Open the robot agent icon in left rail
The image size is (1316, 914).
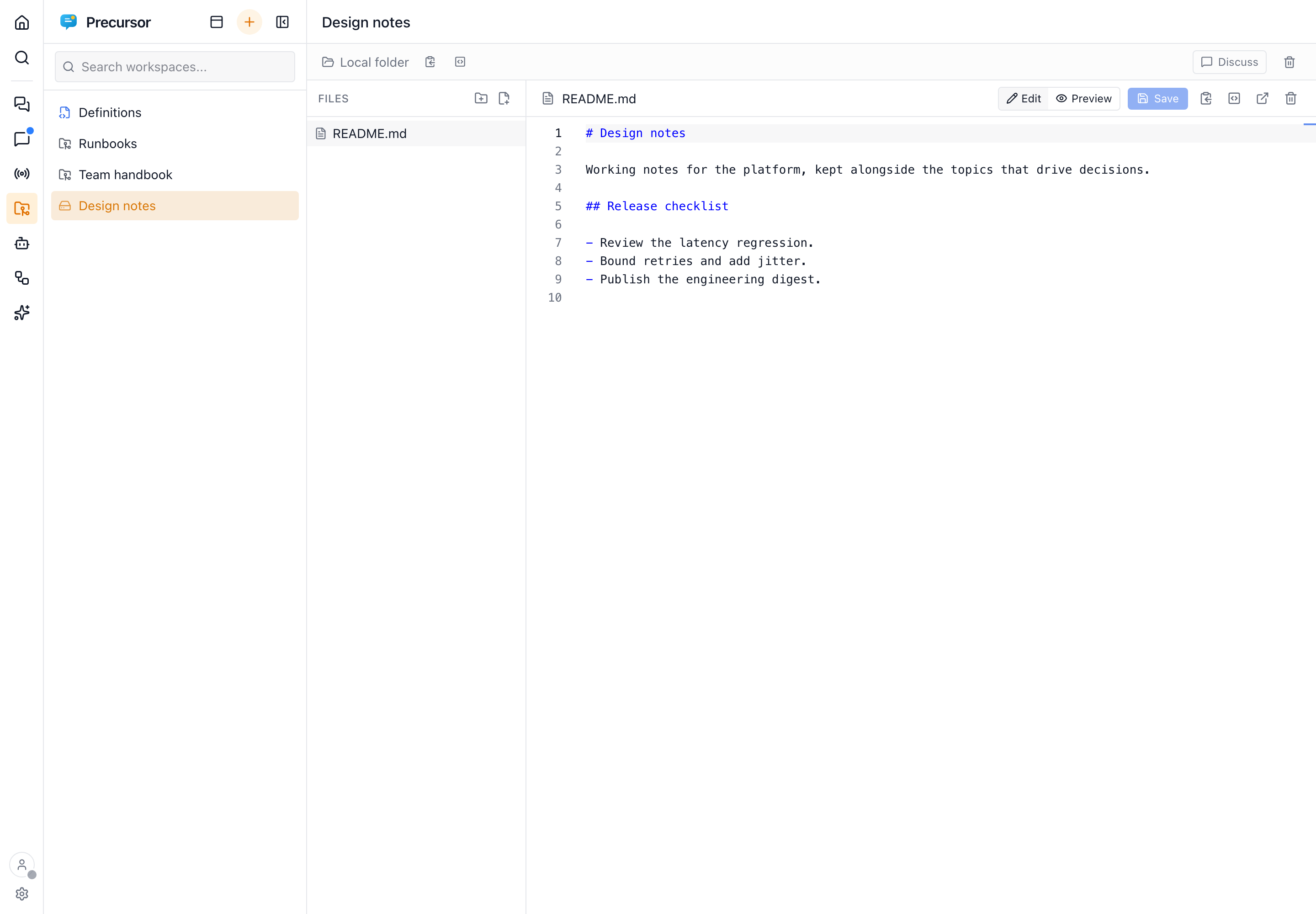22,244
